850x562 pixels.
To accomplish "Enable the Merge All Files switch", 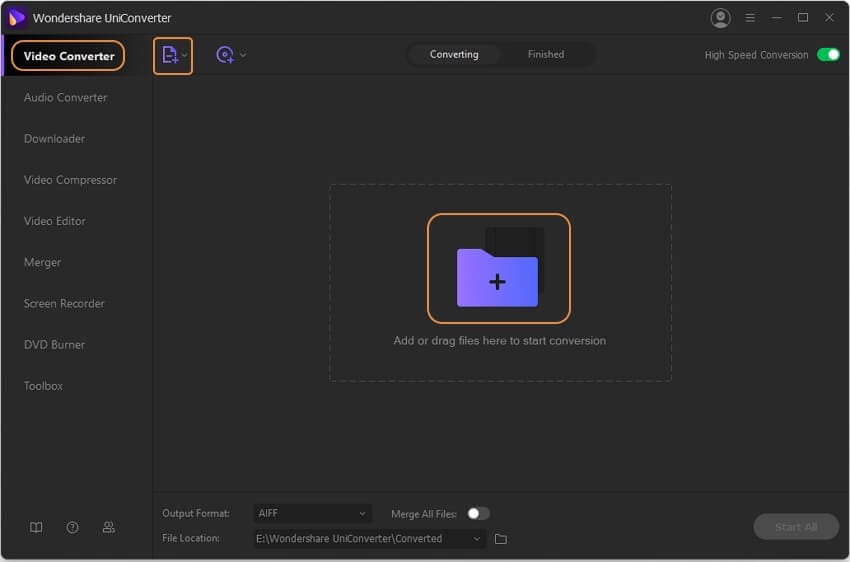I will point(478,513).
